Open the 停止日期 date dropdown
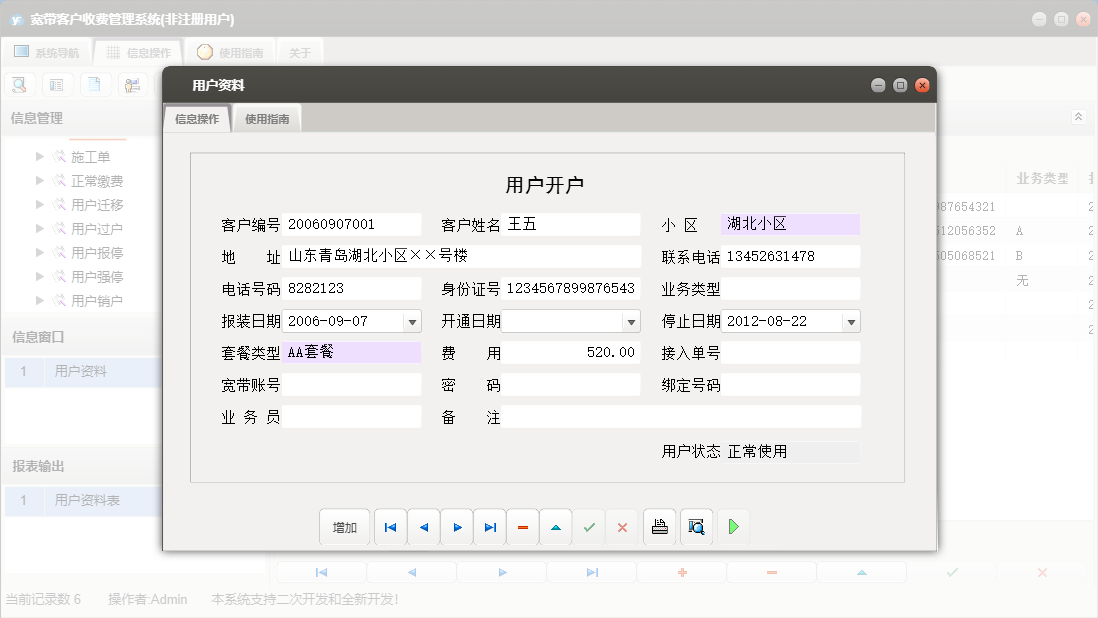The width and height of the screenshot is (1098, 618). tap(849, 320)
